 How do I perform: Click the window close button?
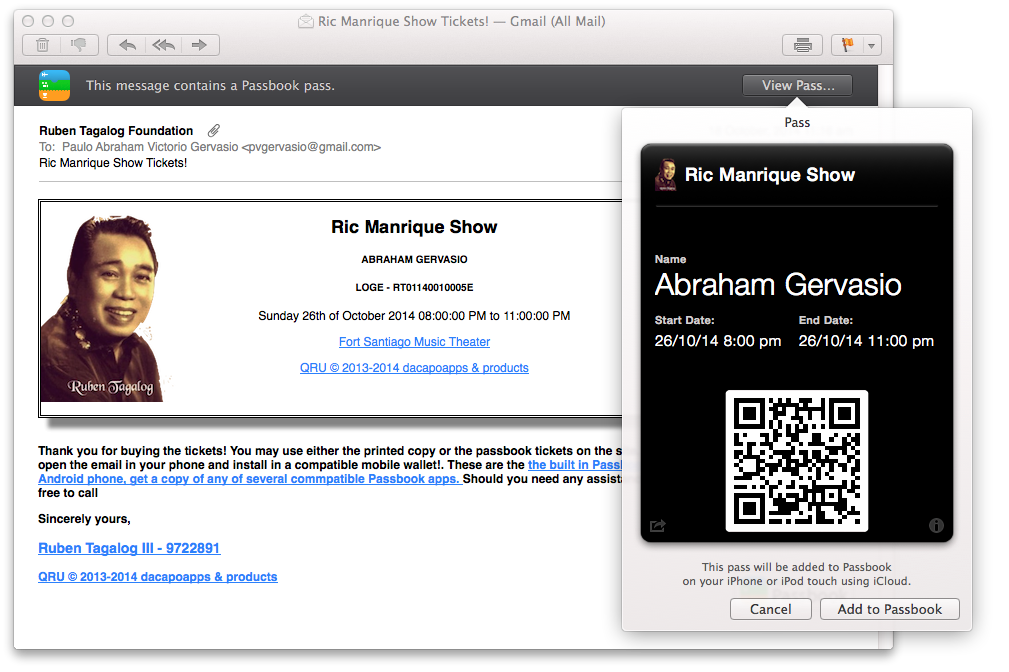(x=28, y=21)
